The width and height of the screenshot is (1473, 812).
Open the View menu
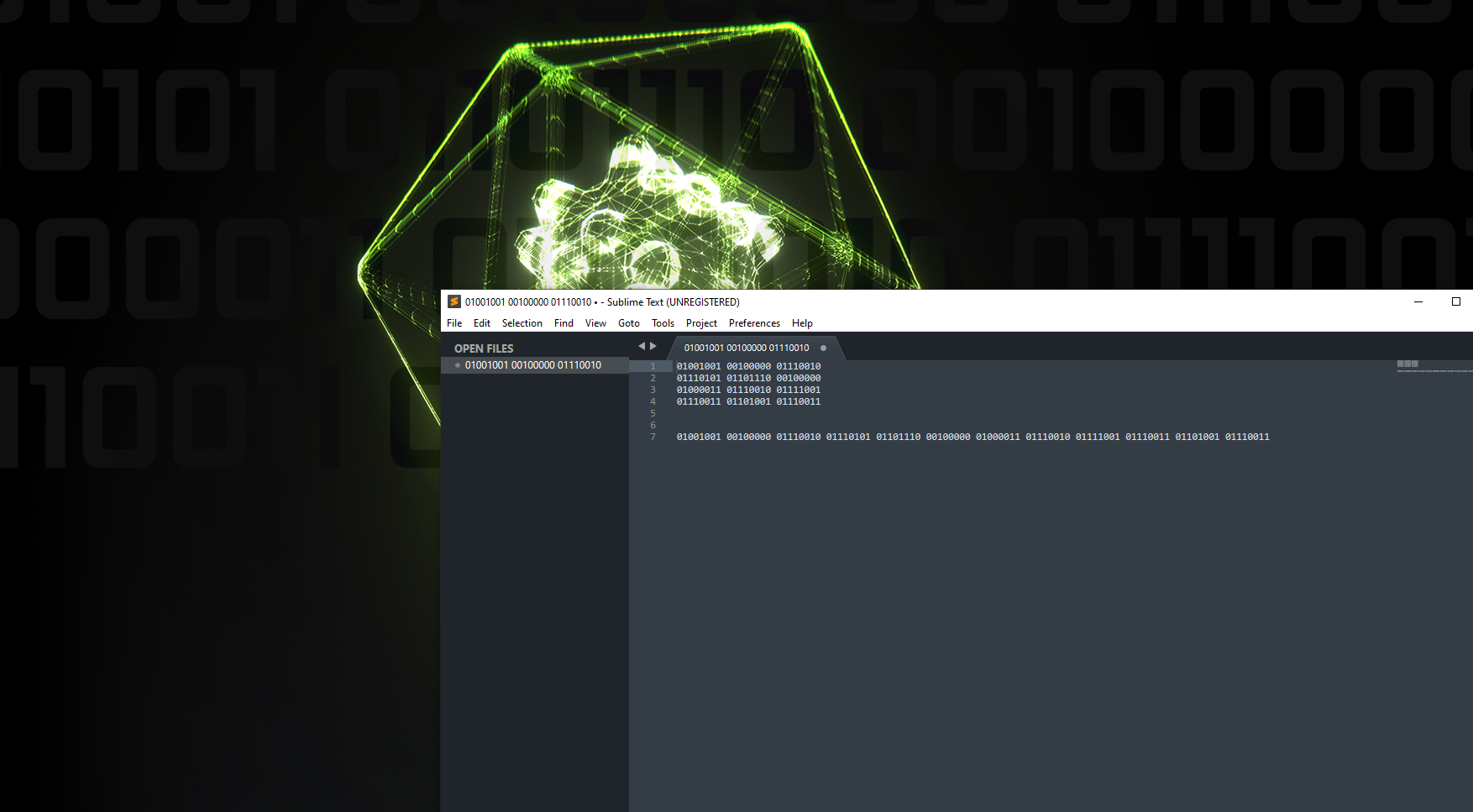pos(595,323)
